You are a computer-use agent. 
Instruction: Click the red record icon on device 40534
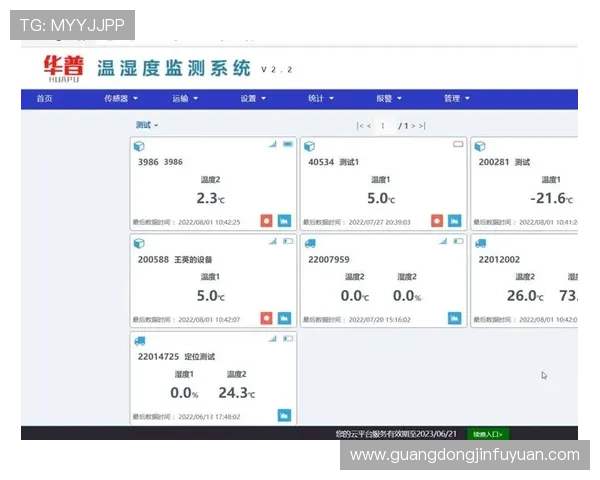click(x=437, y=220)
